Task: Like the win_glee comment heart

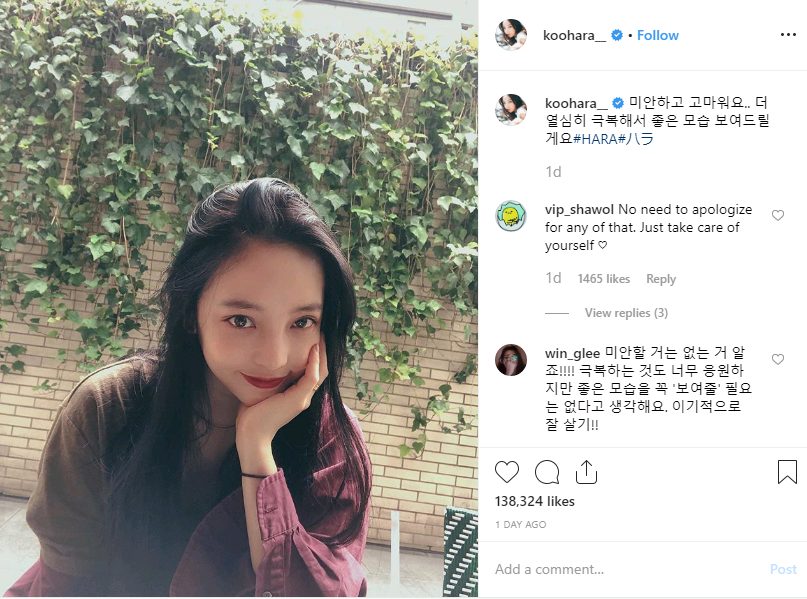Action: click(778, 359)
